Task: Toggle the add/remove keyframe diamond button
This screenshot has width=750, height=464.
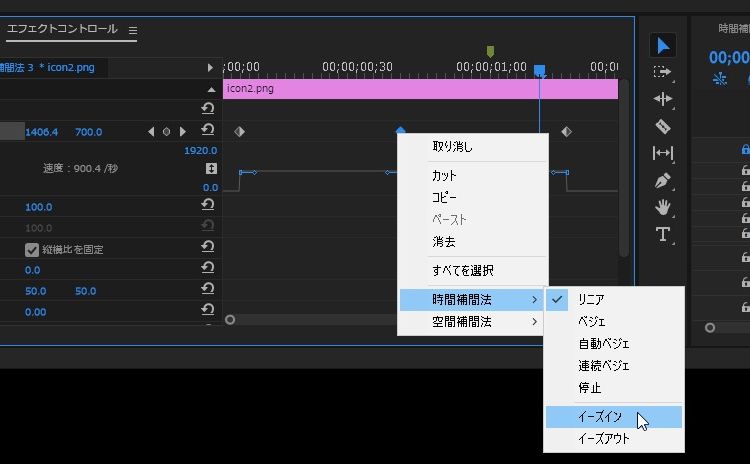Action: point(166,132)
